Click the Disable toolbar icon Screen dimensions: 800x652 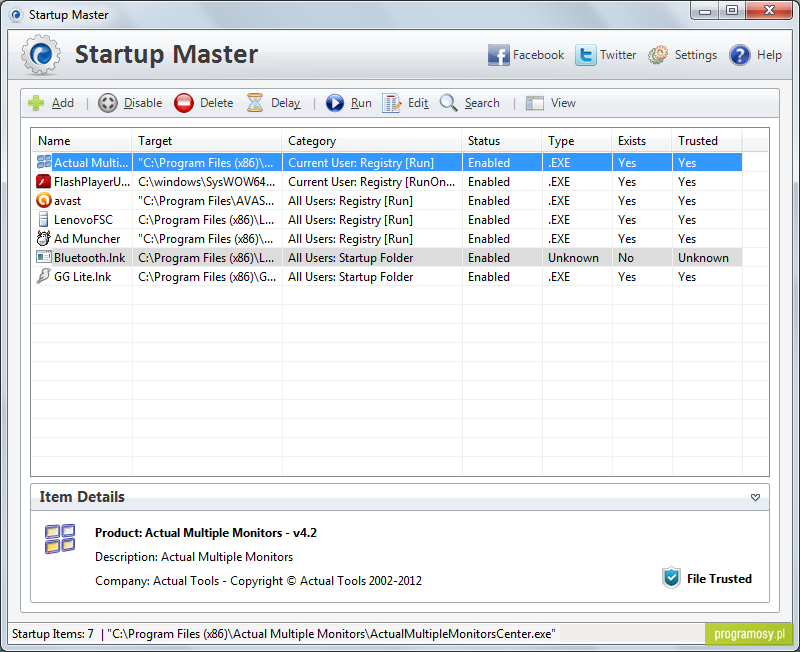[x=108, y=103]
